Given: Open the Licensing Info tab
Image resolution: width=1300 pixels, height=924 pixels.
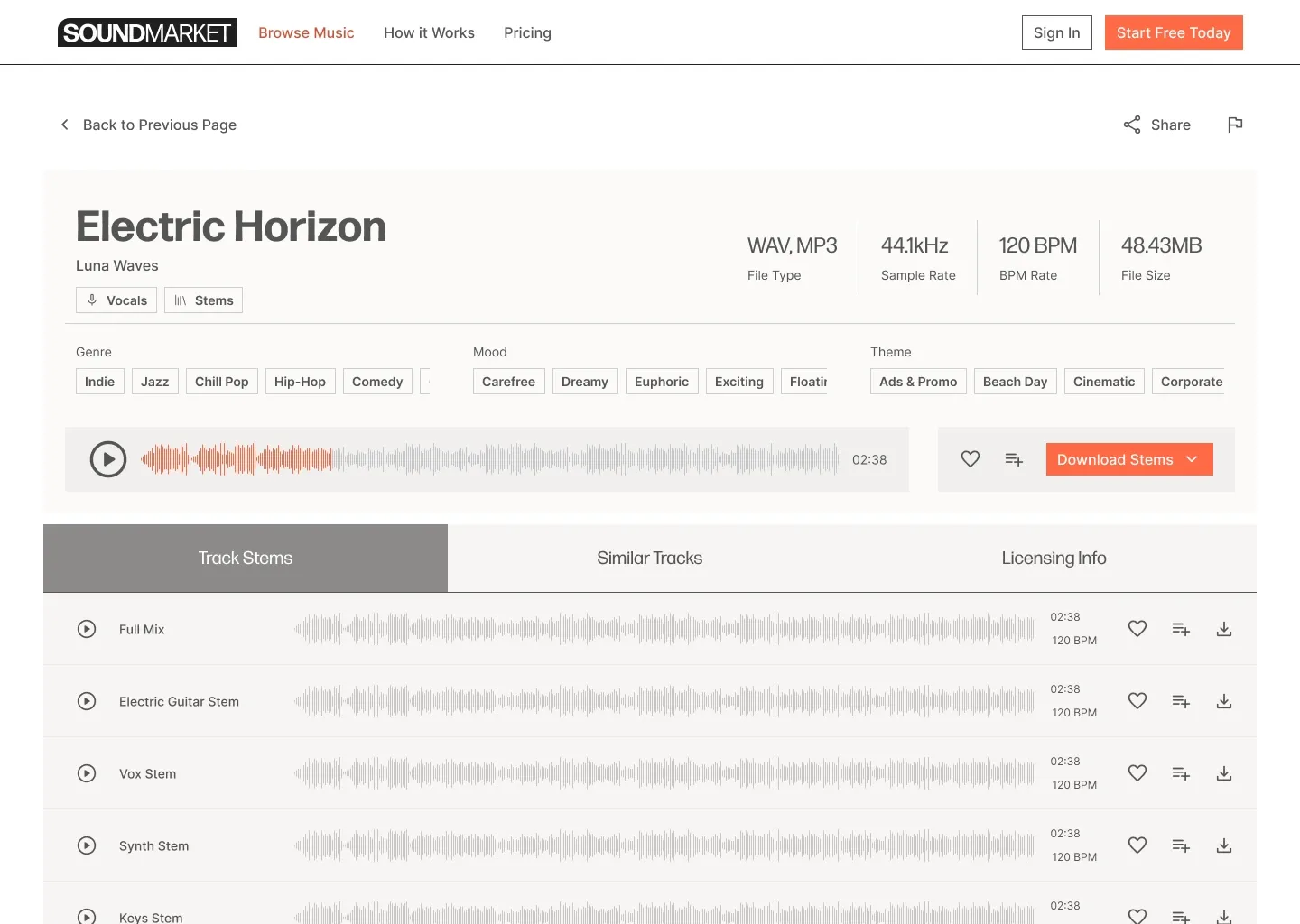Looking at the screenshot, I should [1054, 558].
